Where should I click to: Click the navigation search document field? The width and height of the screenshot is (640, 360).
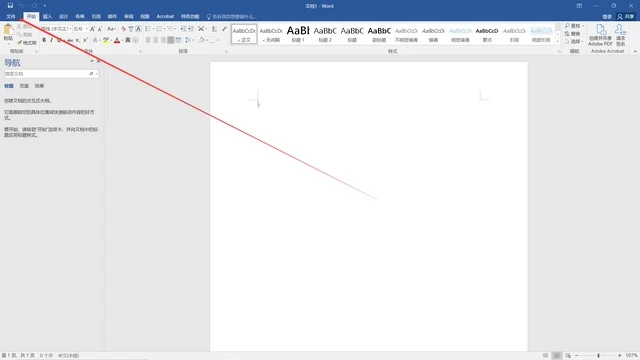(47, 74)
